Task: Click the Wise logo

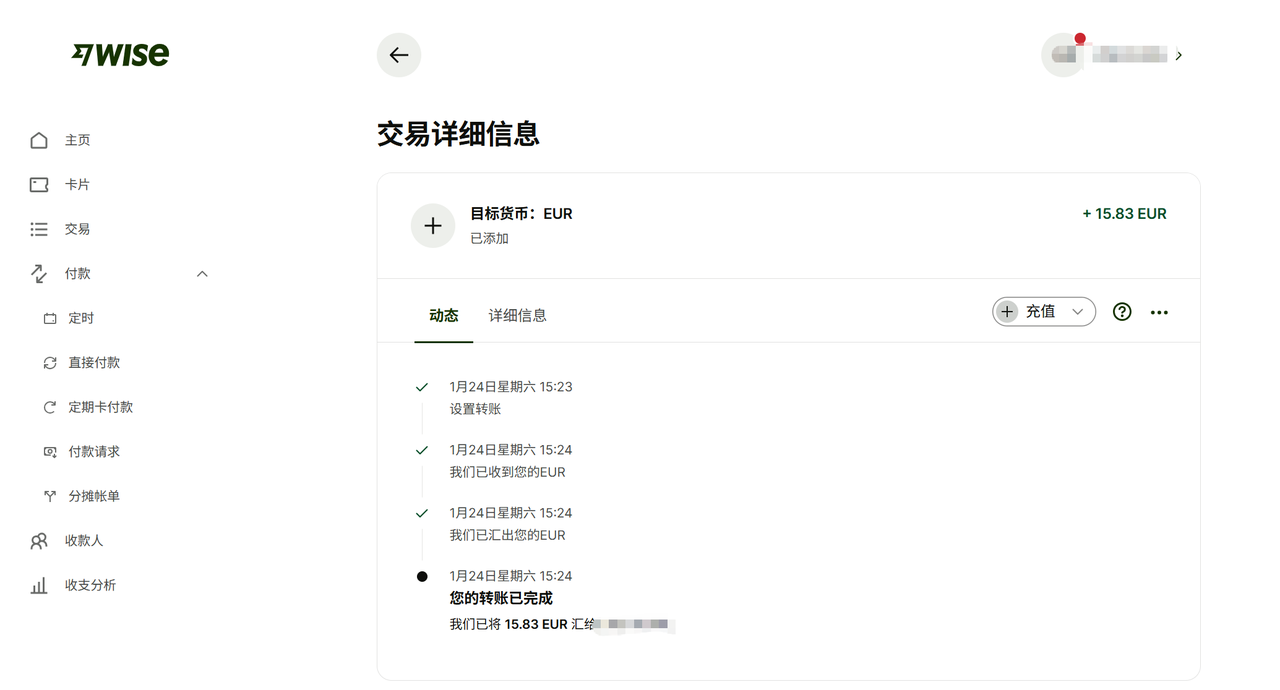Action: tap(120, 55)
